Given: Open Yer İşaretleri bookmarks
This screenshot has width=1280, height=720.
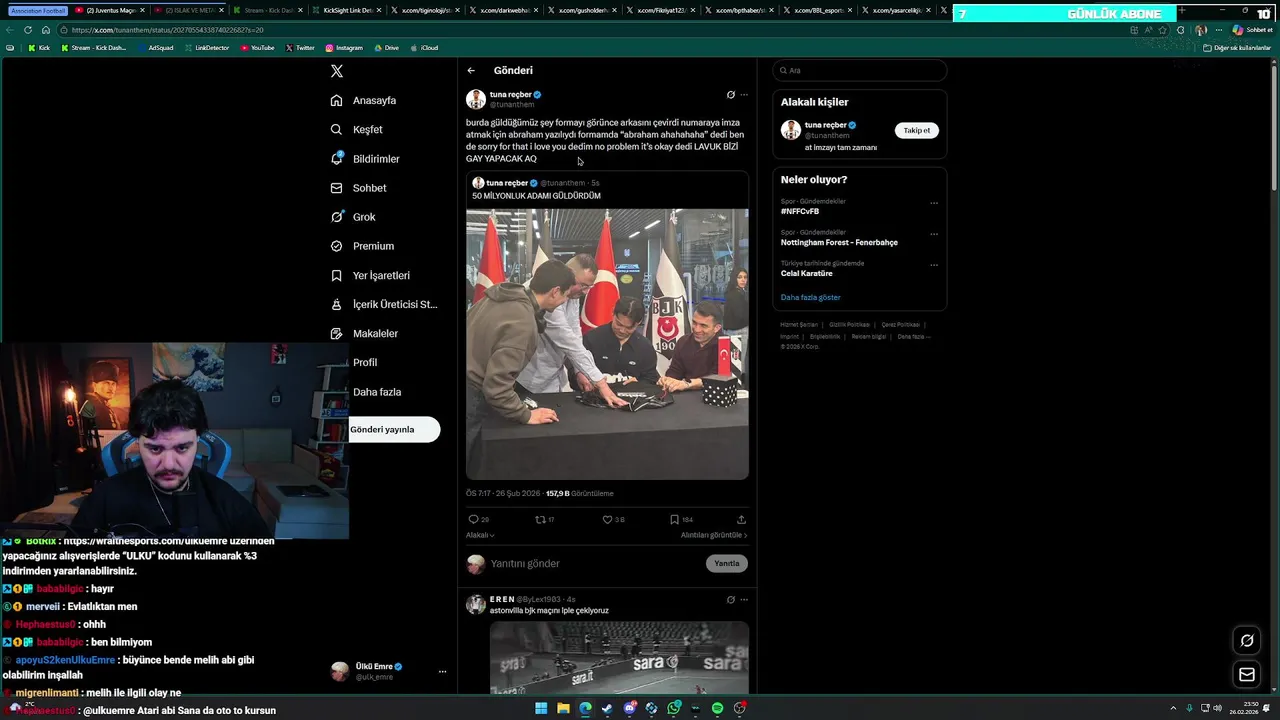Looking at the screenshot, I should point(370,275).
